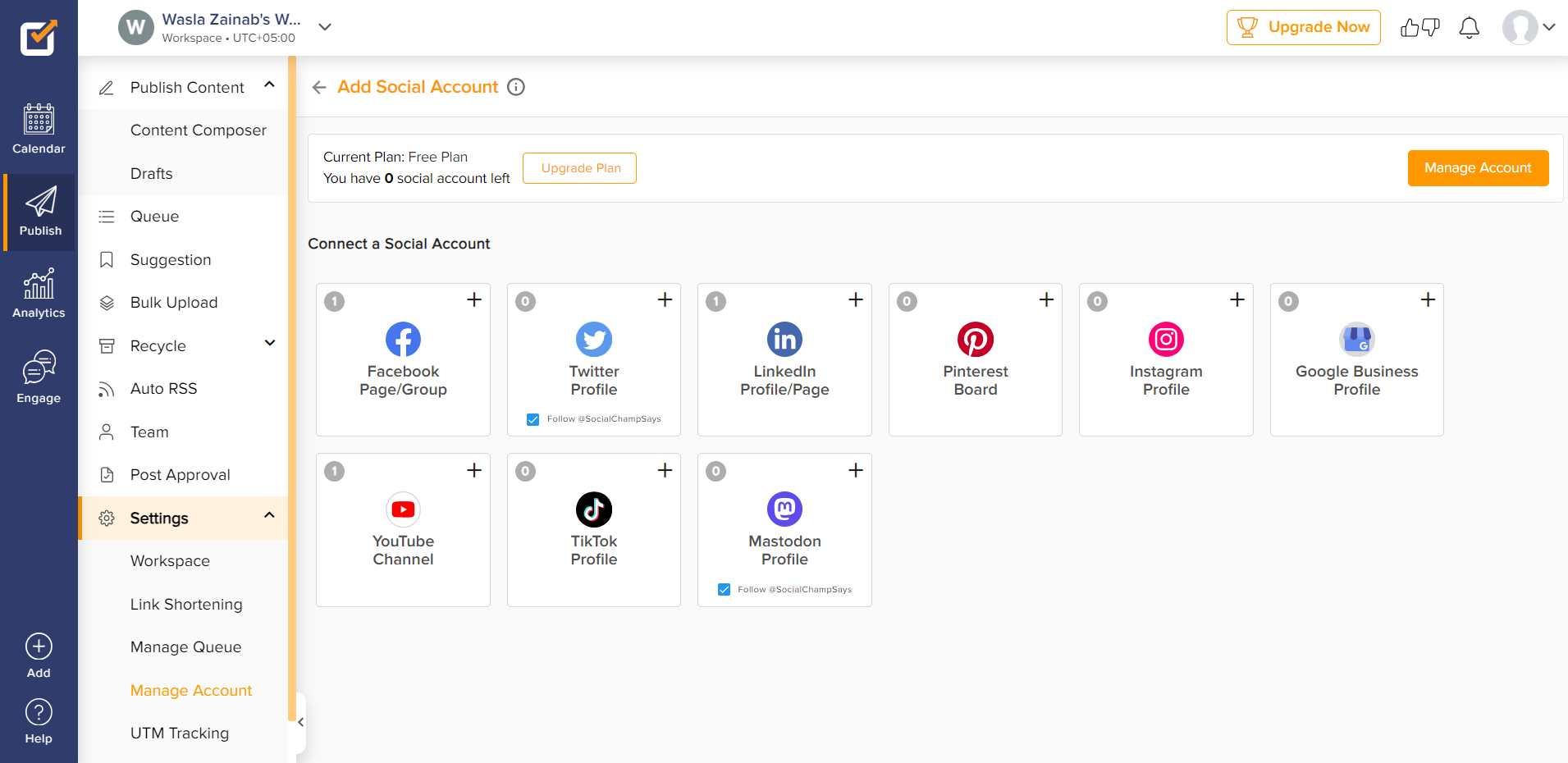This screenshot has width=1568, height=763.
Task: Open Workspace settings
Action: 170,561
